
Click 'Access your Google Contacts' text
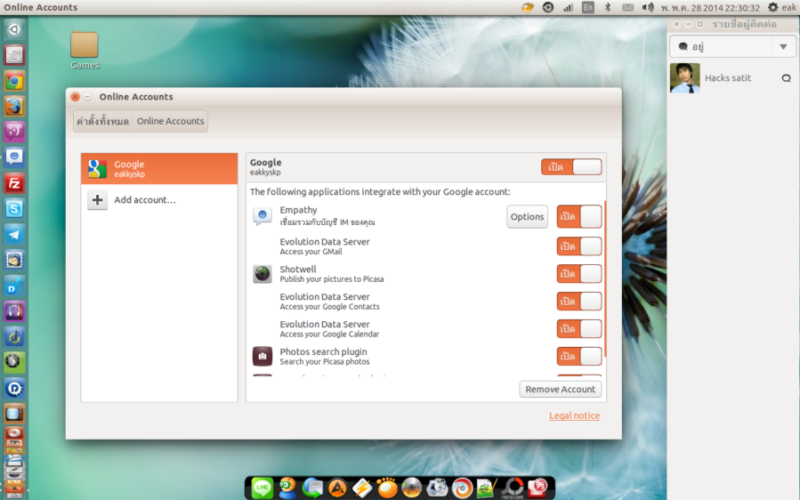click(x=330, y=307)
